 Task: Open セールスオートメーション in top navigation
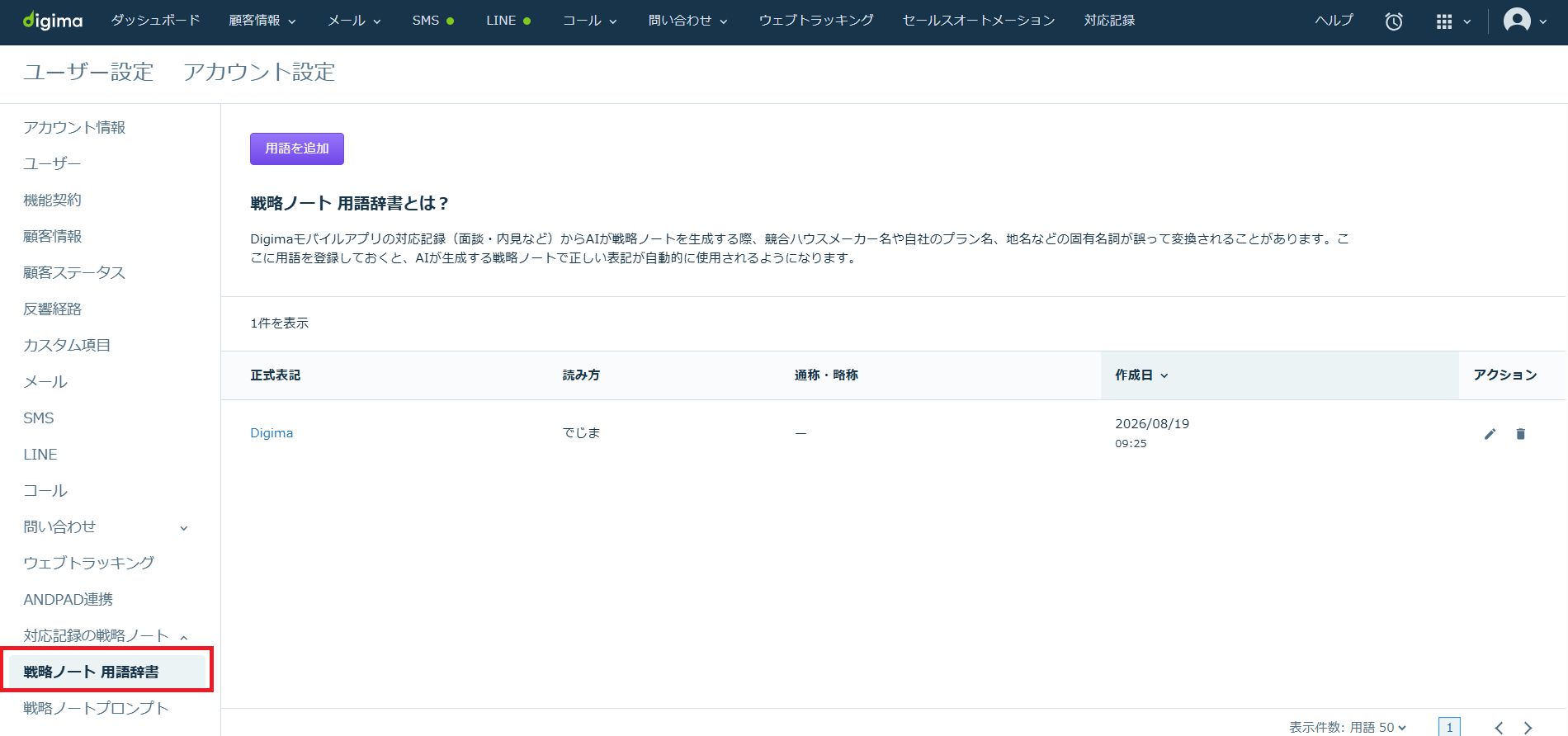pyautogui.click(x=979, y=21)
